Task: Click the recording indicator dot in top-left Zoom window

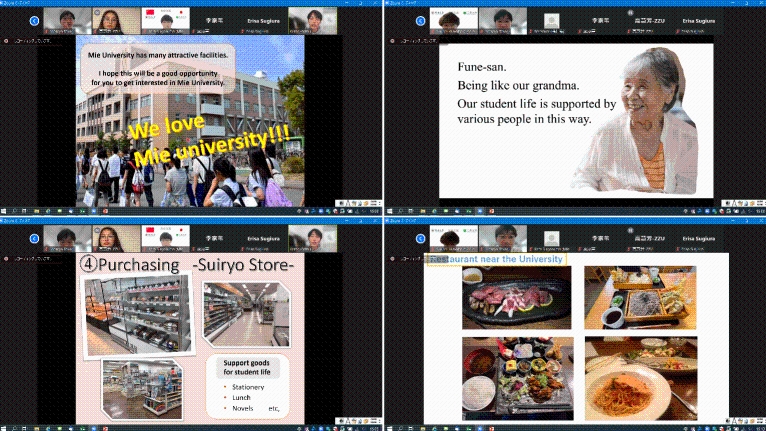Action: [x=6, y=41]
